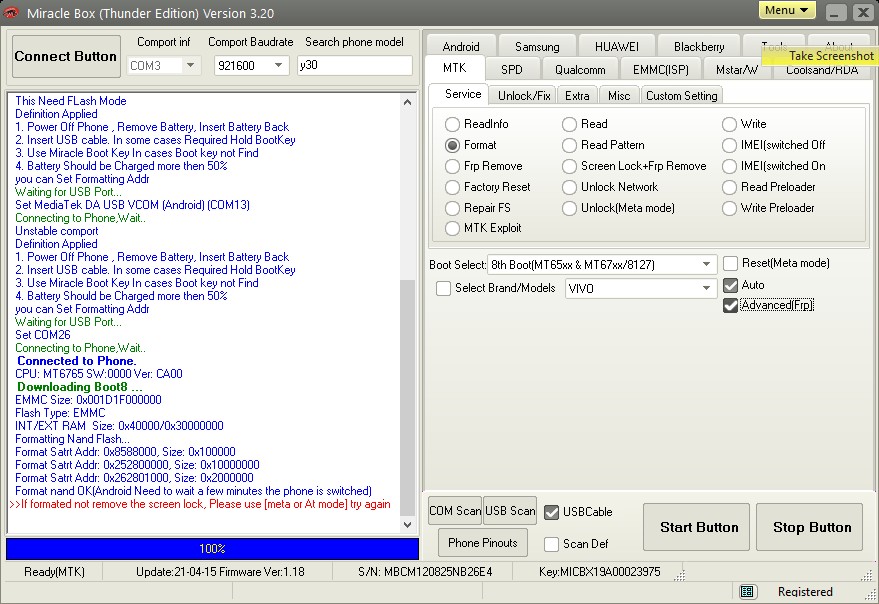Select the Format radio button
The width and height of the screenshot is (879, 604).
[452, 145]
